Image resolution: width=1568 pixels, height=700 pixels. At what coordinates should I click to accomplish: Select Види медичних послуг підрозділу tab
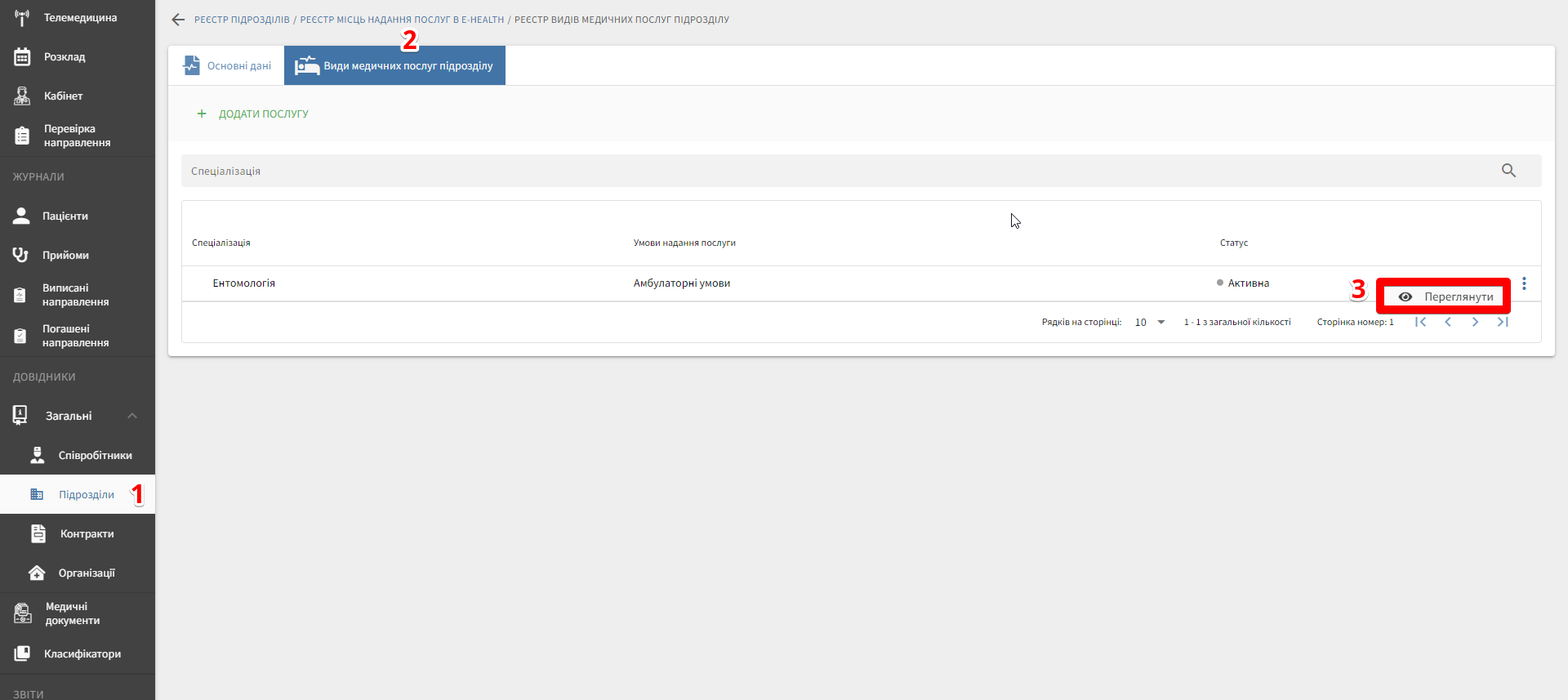tap(395, 66)
